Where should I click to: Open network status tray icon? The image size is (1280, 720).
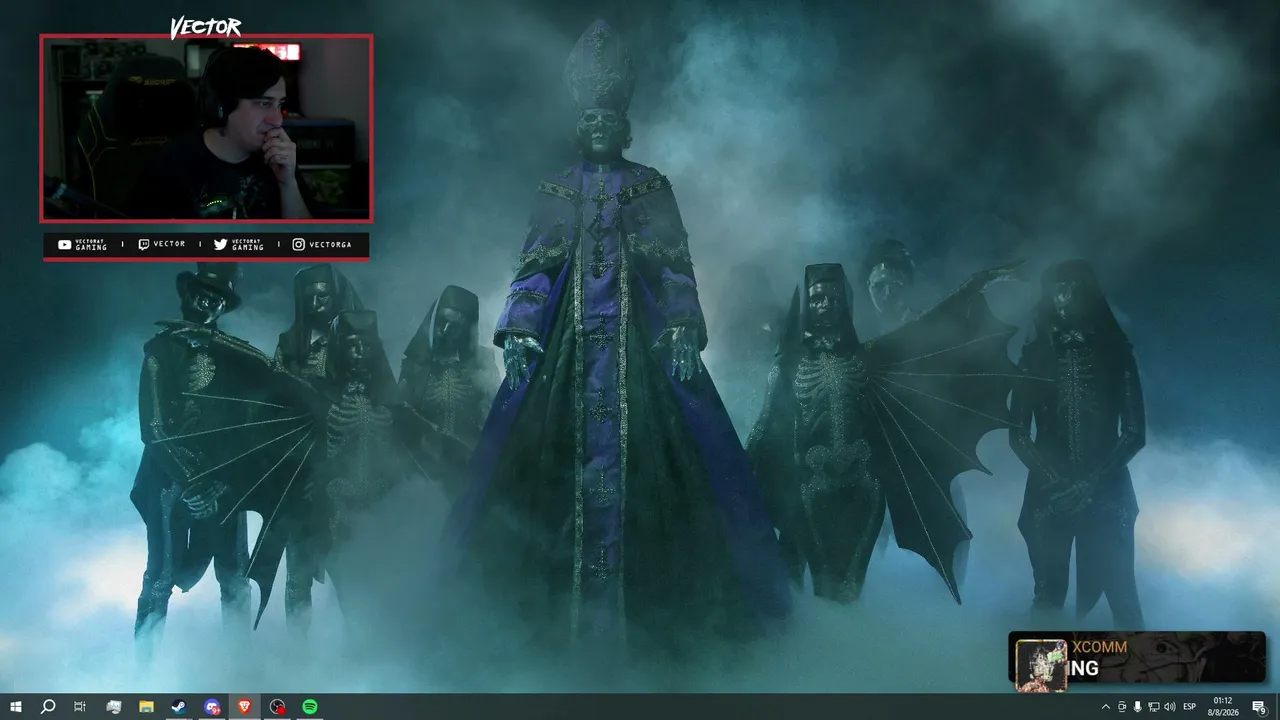tap(1154, 707)
